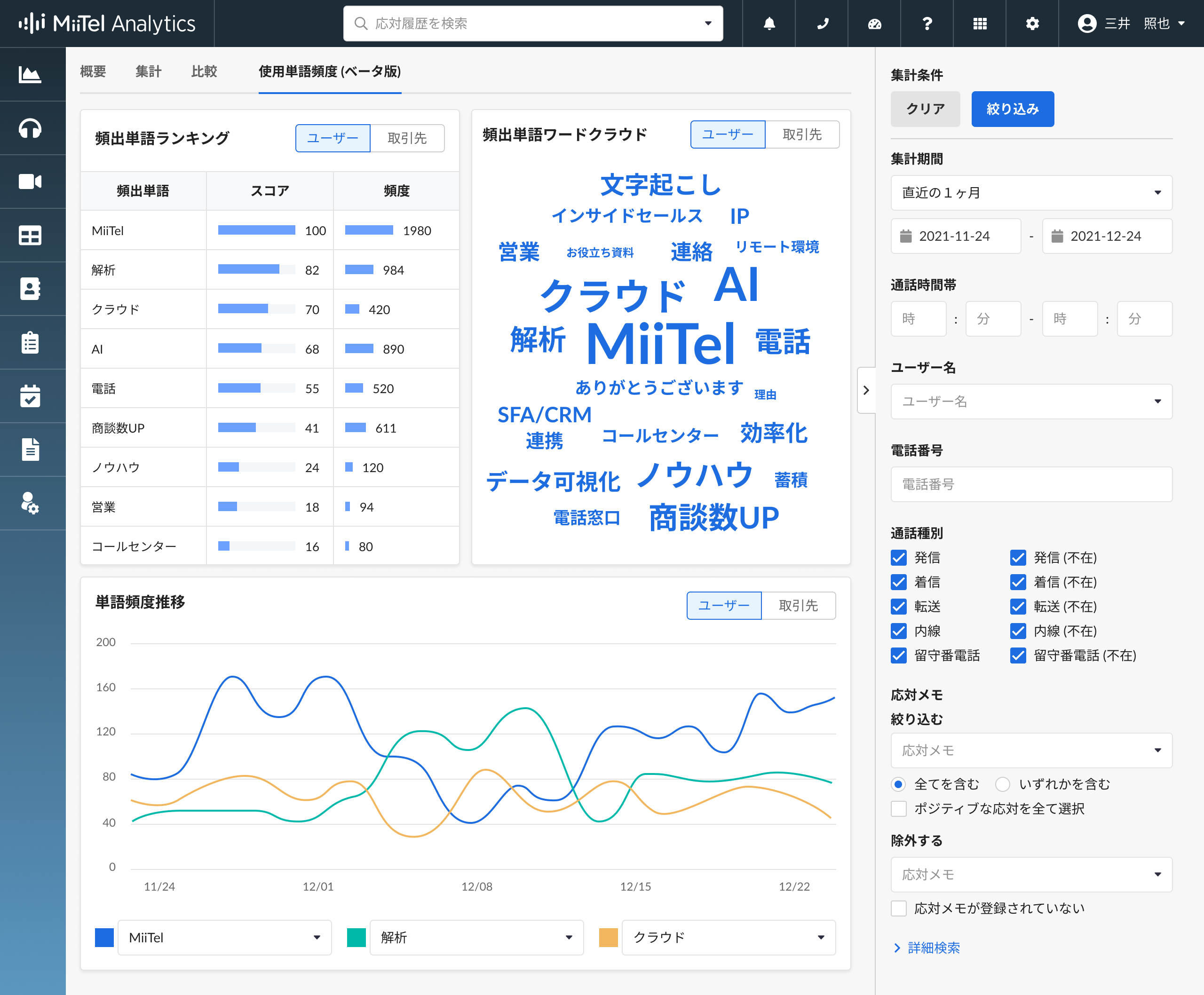Toggle the 発信 checkbox

[898, 558]
